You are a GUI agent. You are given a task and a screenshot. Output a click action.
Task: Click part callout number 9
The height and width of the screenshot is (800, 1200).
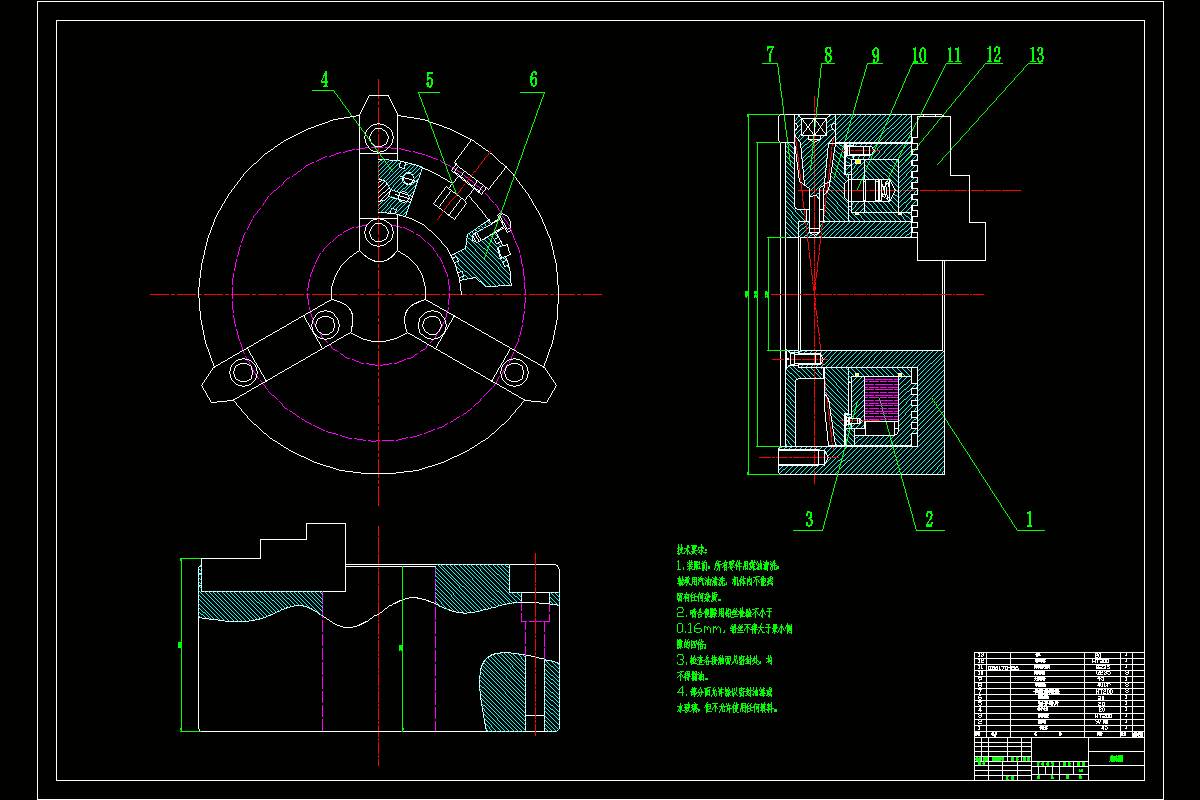875,55
